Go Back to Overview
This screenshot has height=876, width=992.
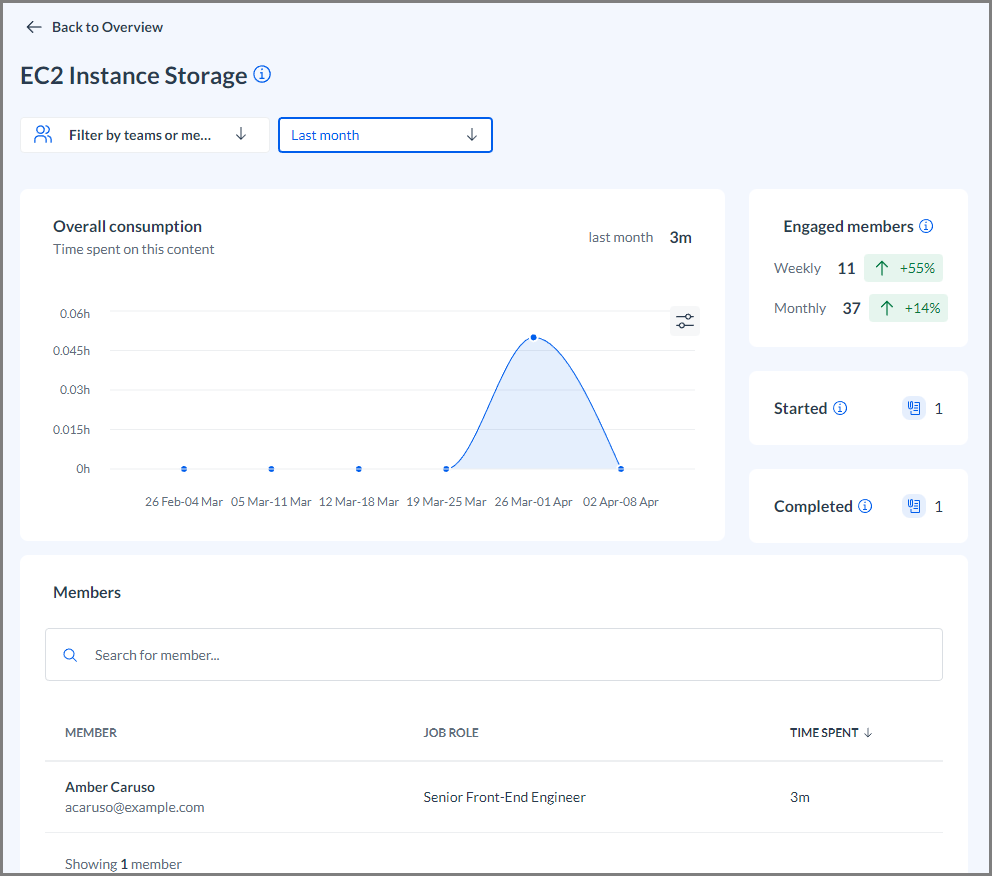pyautogui.click(x=107, y=27)
